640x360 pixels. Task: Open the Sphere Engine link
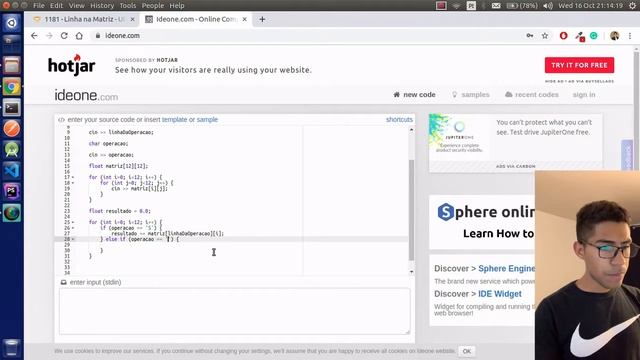(x=507, y=269)
